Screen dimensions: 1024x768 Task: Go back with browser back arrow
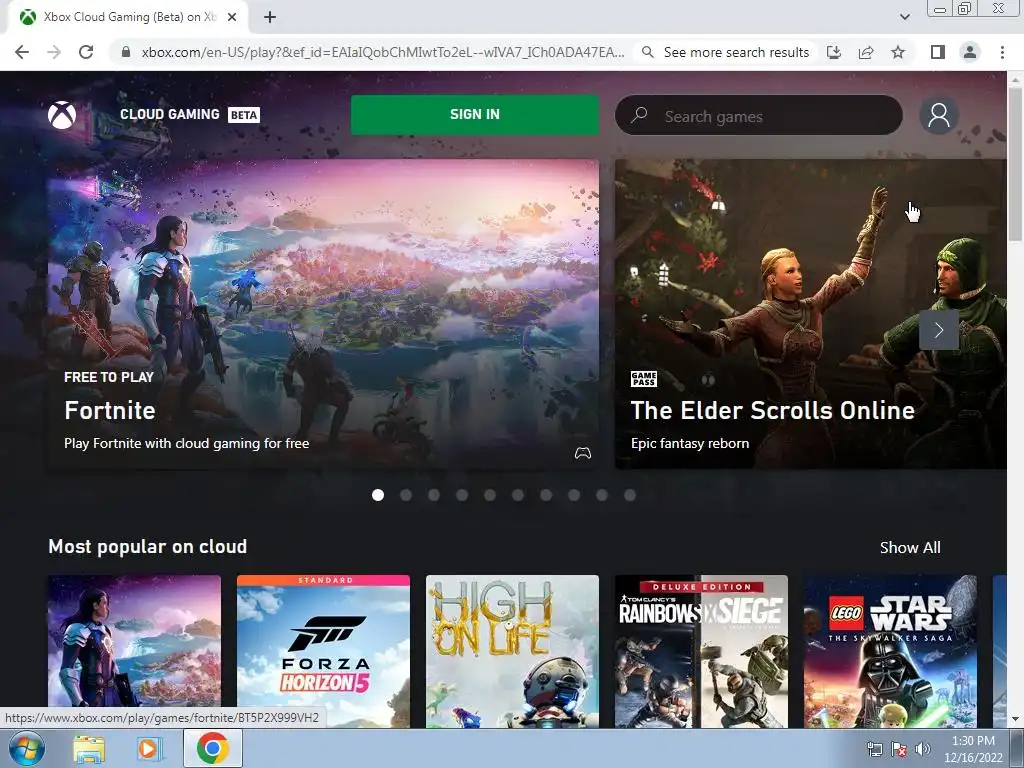click(22, 52)
